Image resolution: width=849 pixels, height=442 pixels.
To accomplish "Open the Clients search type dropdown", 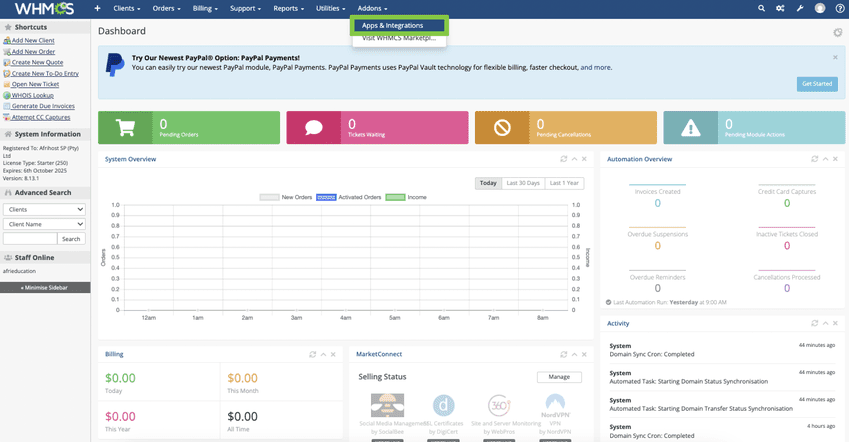I will 44,210.
